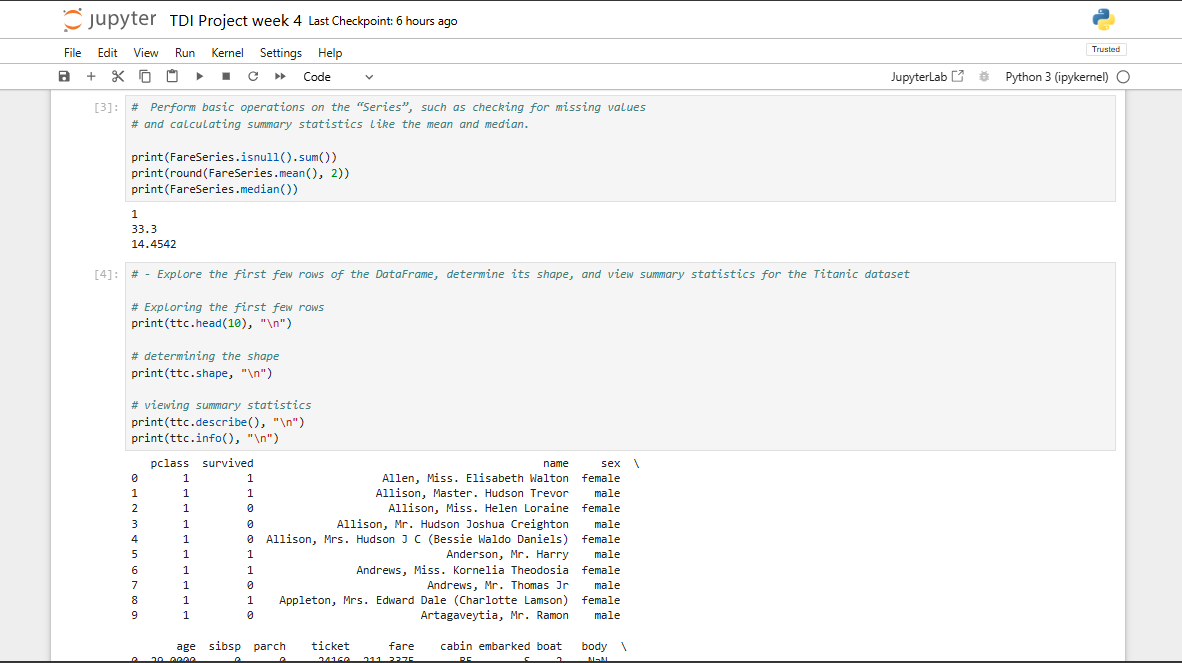This screenshot has width=1182, height=663.
Task: Restart kernel and run all cells
Action: pos(280,76)
